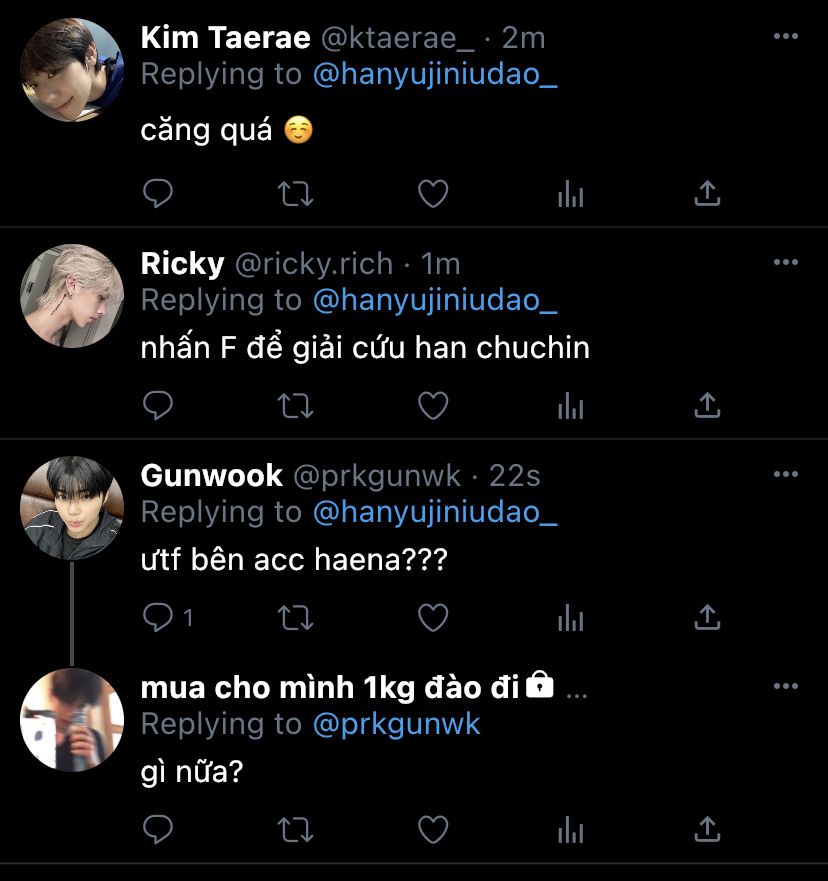
Task: Reply to Ricky's tweet
Action: (x=158, y=405)
